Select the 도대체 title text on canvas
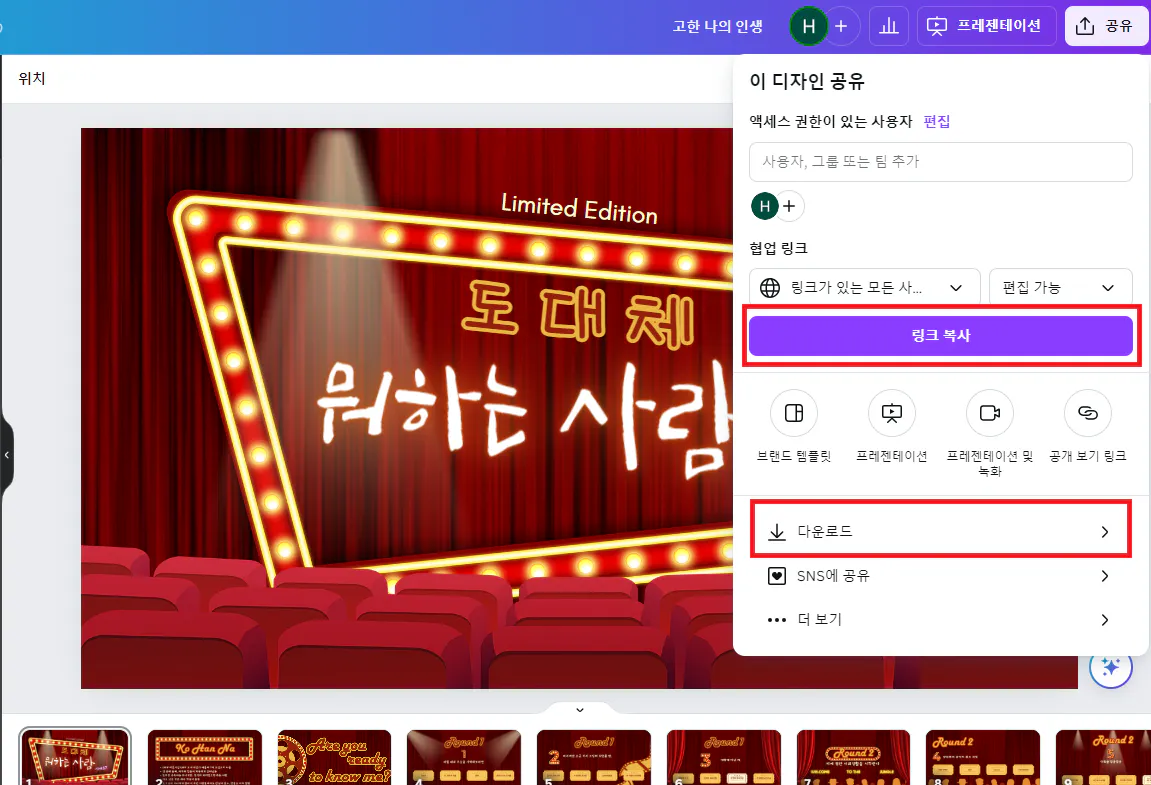 point(578,315)
